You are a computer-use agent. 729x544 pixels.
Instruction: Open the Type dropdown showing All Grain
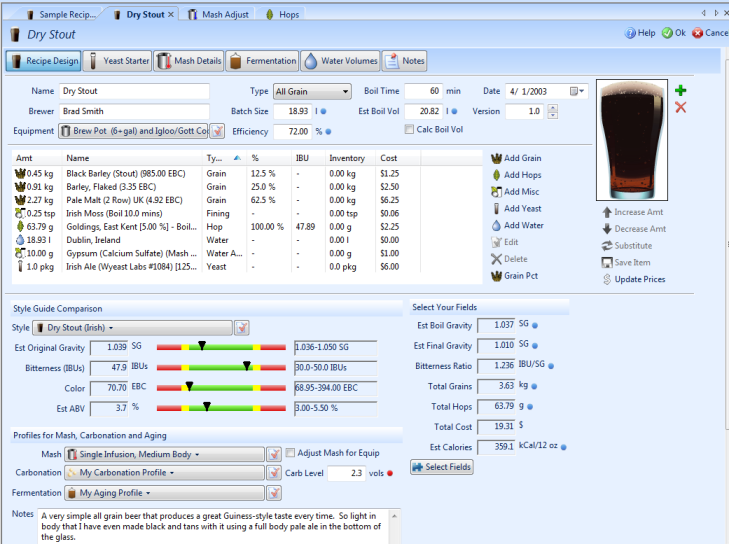[x=312, y=91]
